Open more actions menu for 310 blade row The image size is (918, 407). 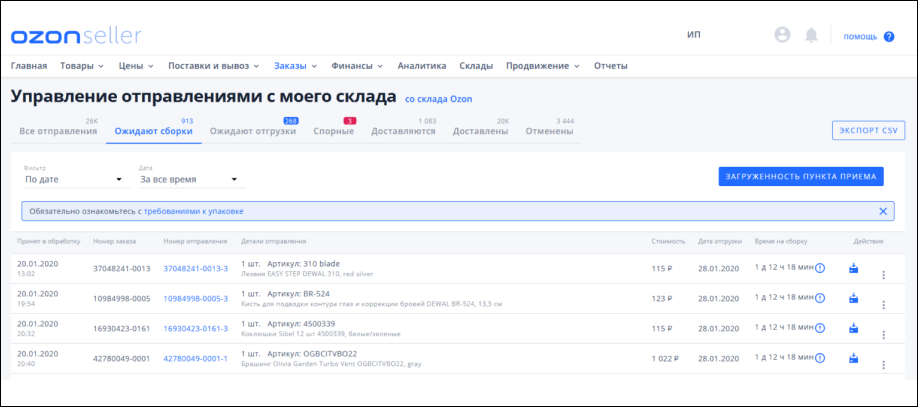[883, 275]
